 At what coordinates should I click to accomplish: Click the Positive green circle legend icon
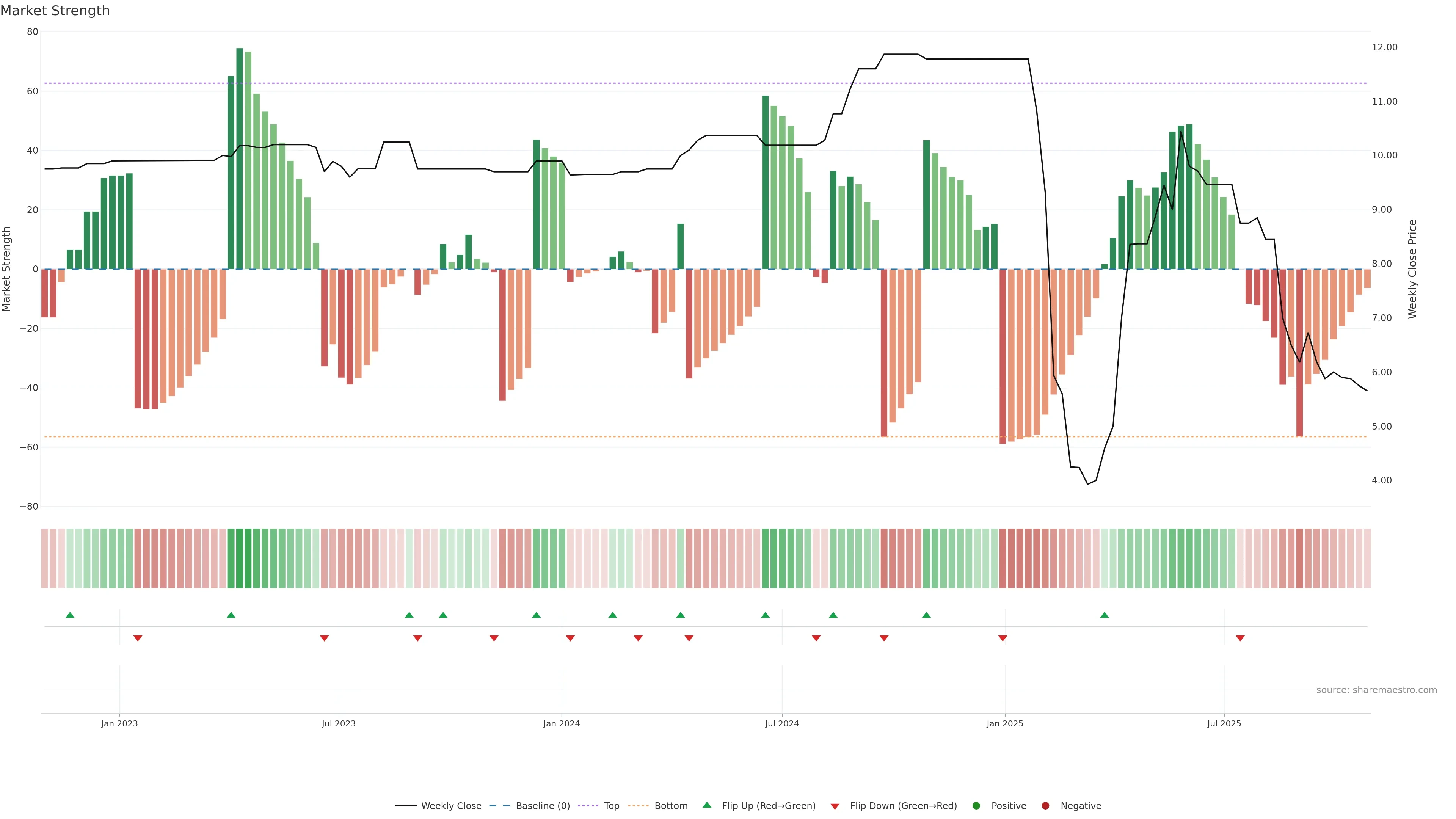pyautogui.click(x=976, y=806)
